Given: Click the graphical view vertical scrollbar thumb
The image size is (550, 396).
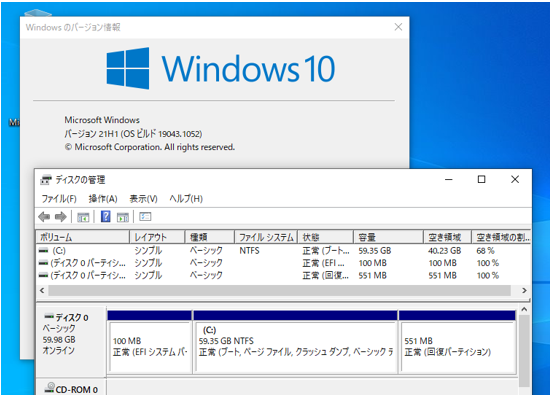Looking at the screenshot, I should tap(524, 351).
